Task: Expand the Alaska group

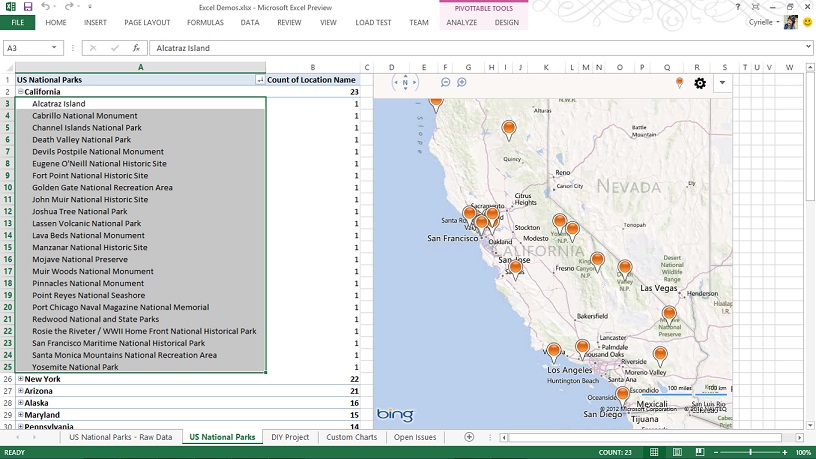Action: tap(20, 403)
